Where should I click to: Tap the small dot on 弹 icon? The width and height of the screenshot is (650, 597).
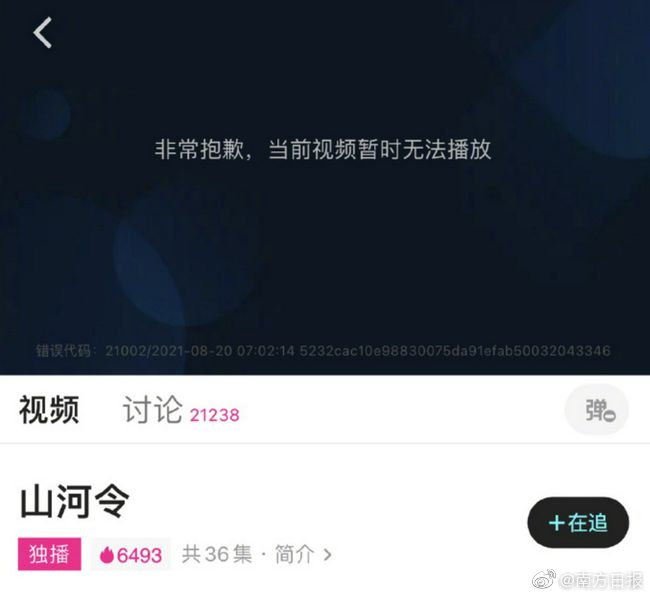pyautogui.click(x=610, y=415)
